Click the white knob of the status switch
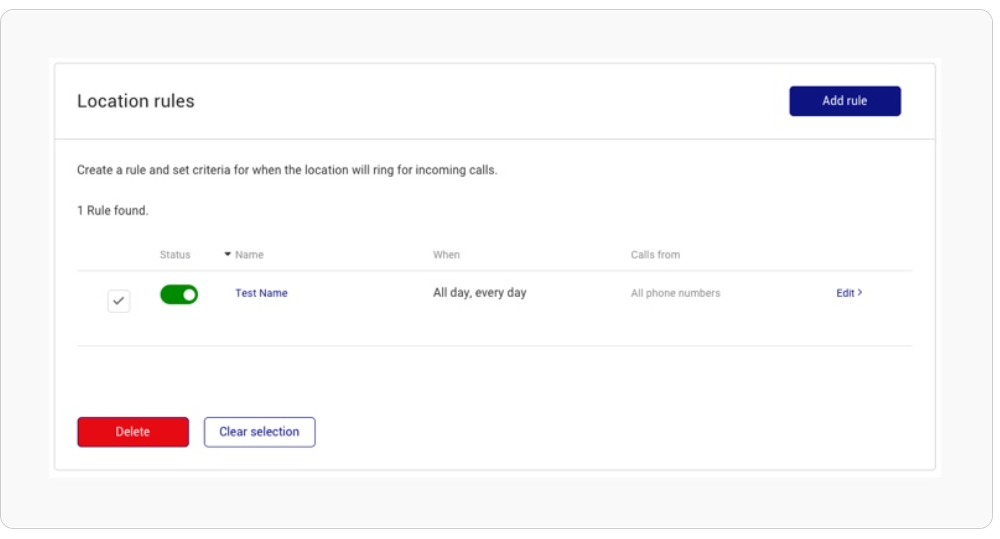 pos(189,295)
